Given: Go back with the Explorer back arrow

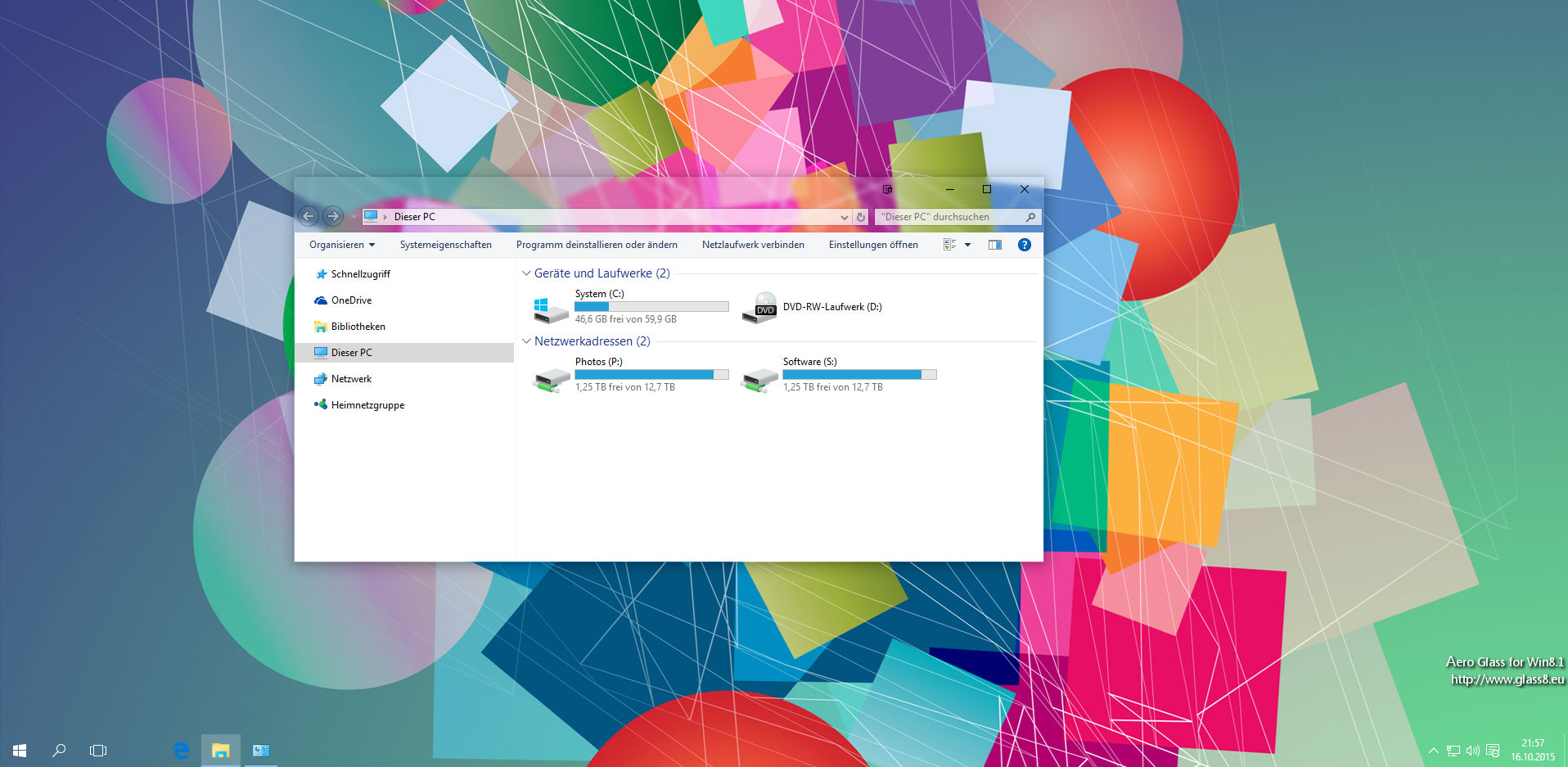Looking at the screenshot, I should (x=308, y=216).
